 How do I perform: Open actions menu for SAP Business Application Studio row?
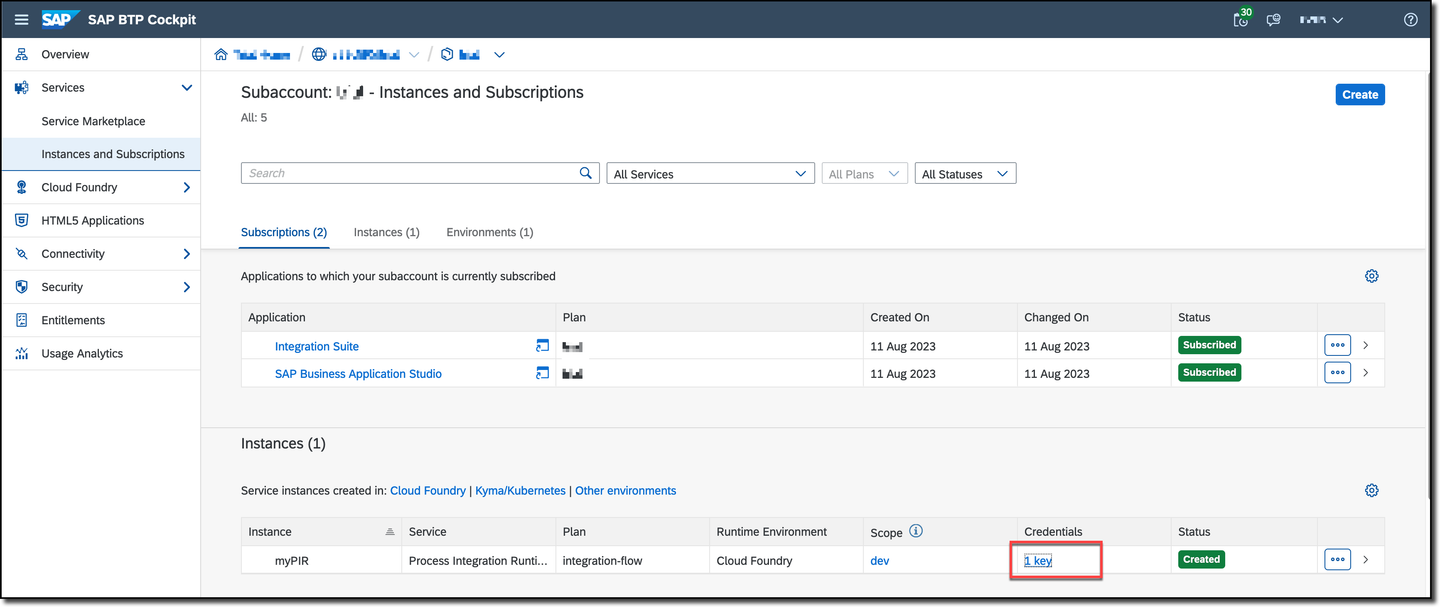1337,372
